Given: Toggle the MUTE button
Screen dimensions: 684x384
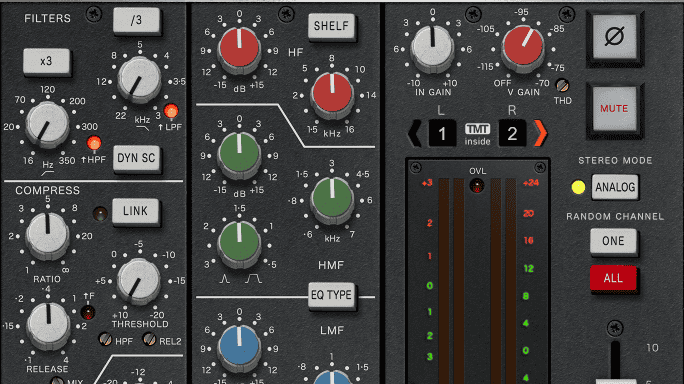Looking at the screenshot, I should (x=614, y=109).
